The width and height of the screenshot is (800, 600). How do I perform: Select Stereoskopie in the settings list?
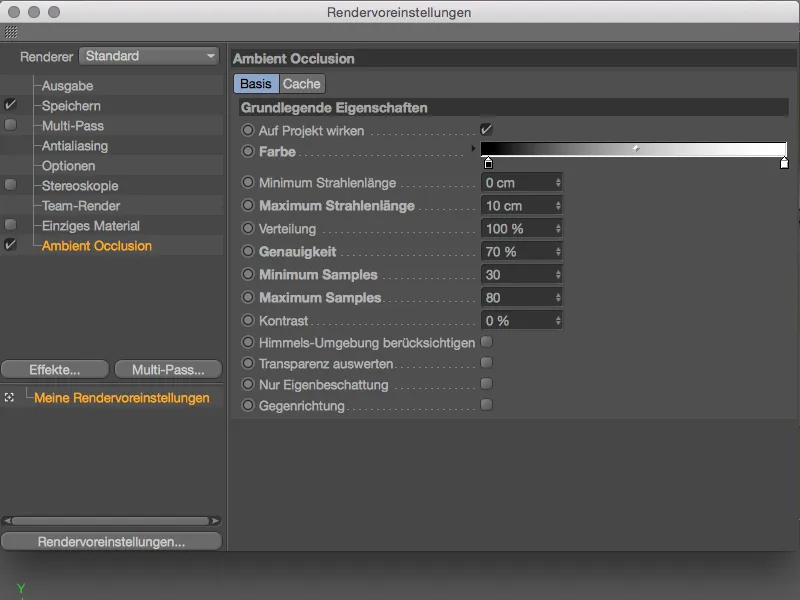[x=80, y=186]
